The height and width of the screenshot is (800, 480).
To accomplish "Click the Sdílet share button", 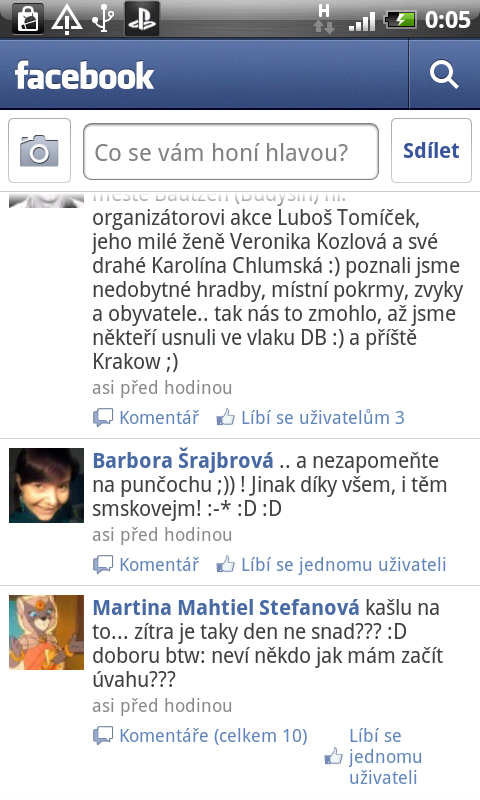I will (x=431, y=151).
